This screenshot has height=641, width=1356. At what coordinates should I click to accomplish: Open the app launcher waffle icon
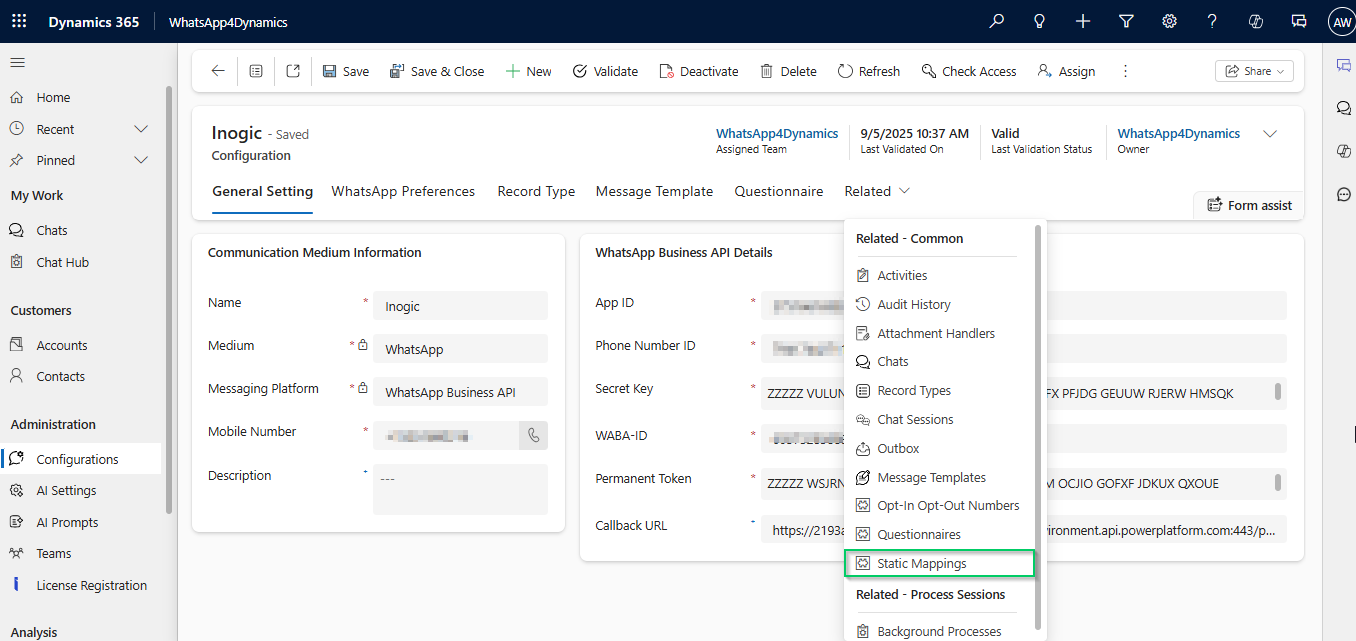point(19,21)
